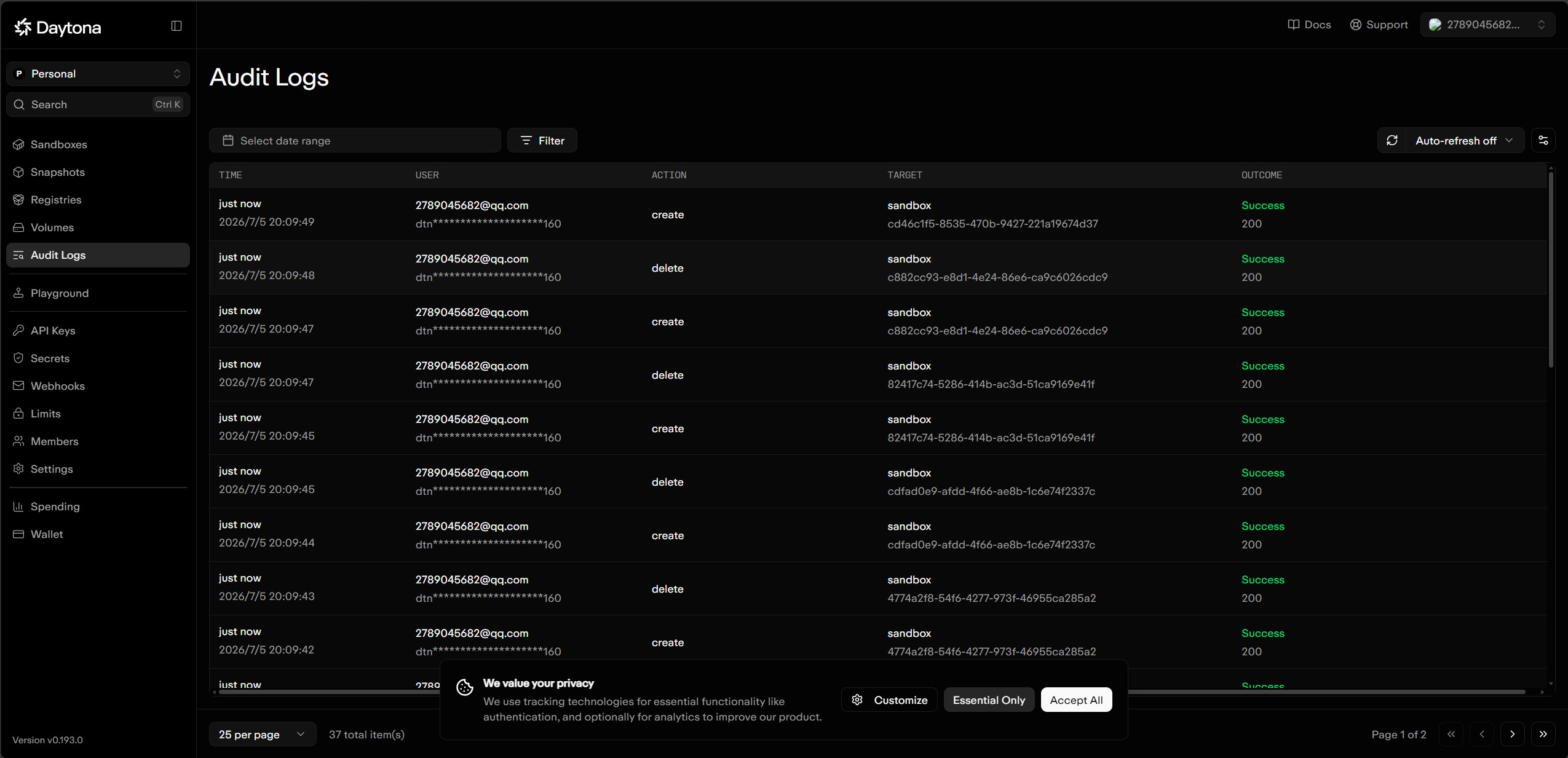The height and width of the screenshot is (758, 1568).
Task: Open the Registries page
Action: coord(98,200)
